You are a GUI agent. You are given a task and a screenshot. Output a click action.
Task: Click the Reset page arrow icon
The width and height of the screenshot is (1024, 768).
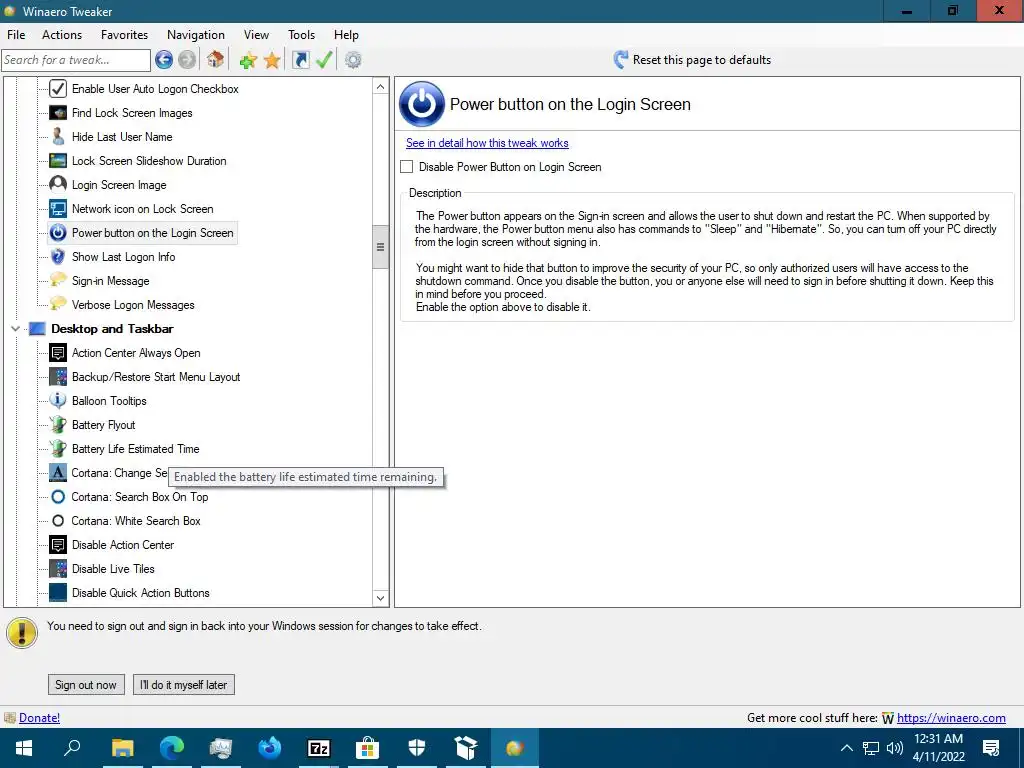click(620, 60)
